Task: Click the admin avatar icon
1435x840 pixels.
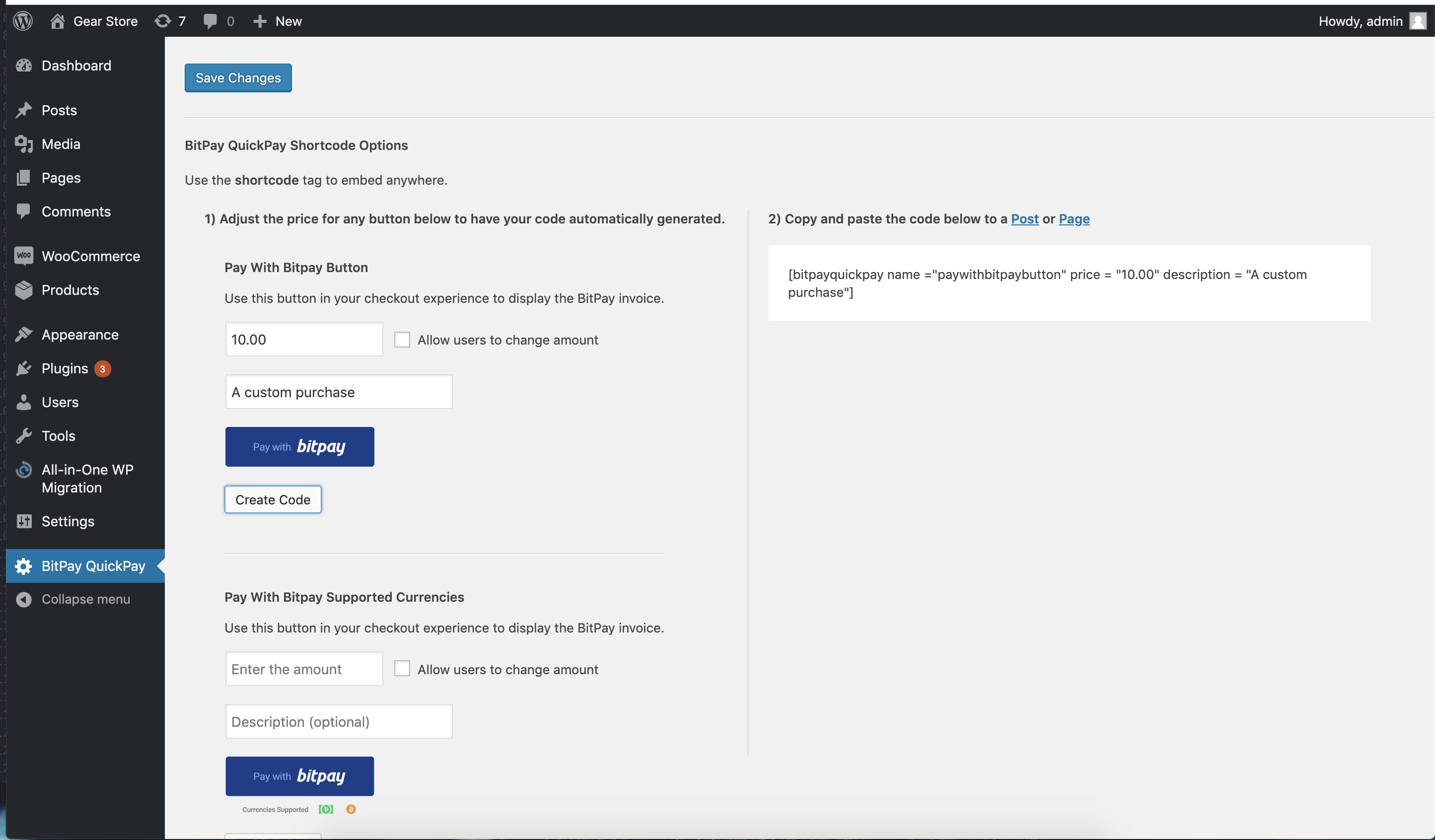Action: (1417, 21)
